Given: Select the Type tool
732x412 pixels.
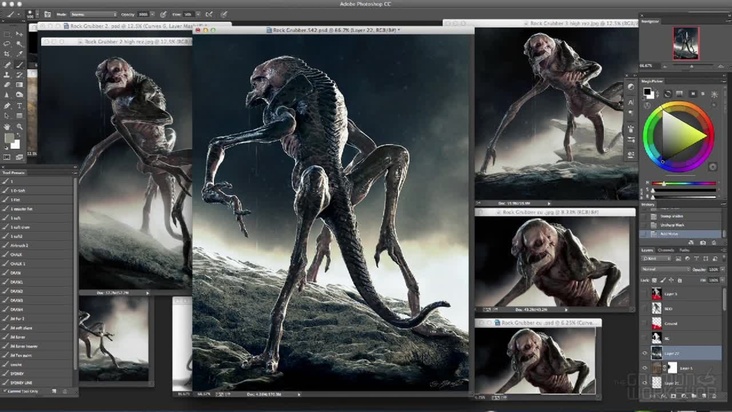Looking at the screenshot, I should coord(19,104).
